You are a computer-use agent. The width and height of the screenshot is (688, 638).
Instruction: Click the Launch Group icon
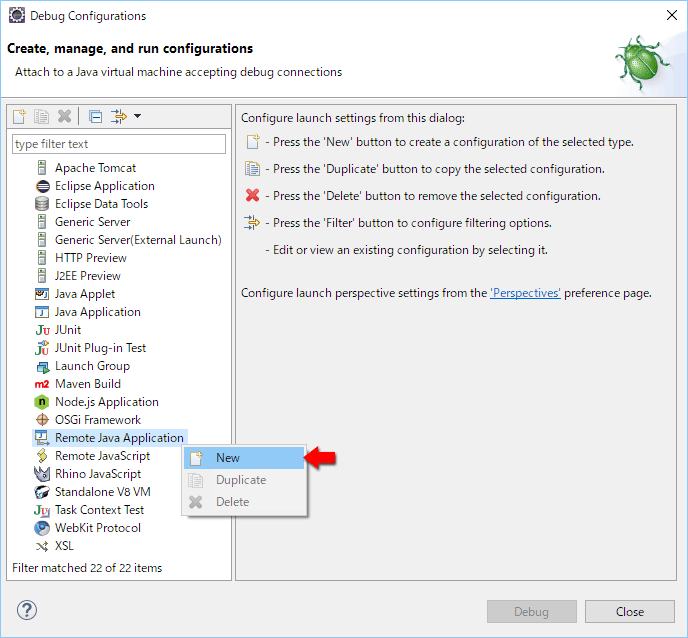[42, 366]
